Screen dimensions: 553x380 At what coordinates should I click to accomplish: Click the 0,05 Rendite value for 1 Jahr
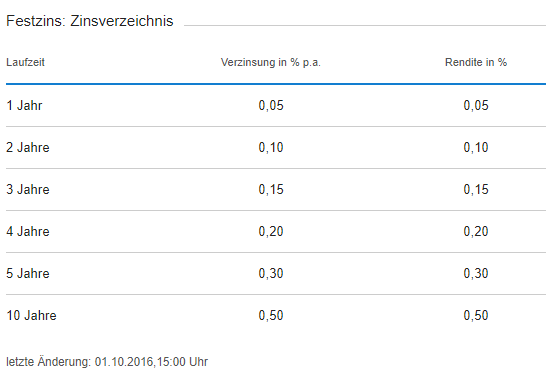476,105
